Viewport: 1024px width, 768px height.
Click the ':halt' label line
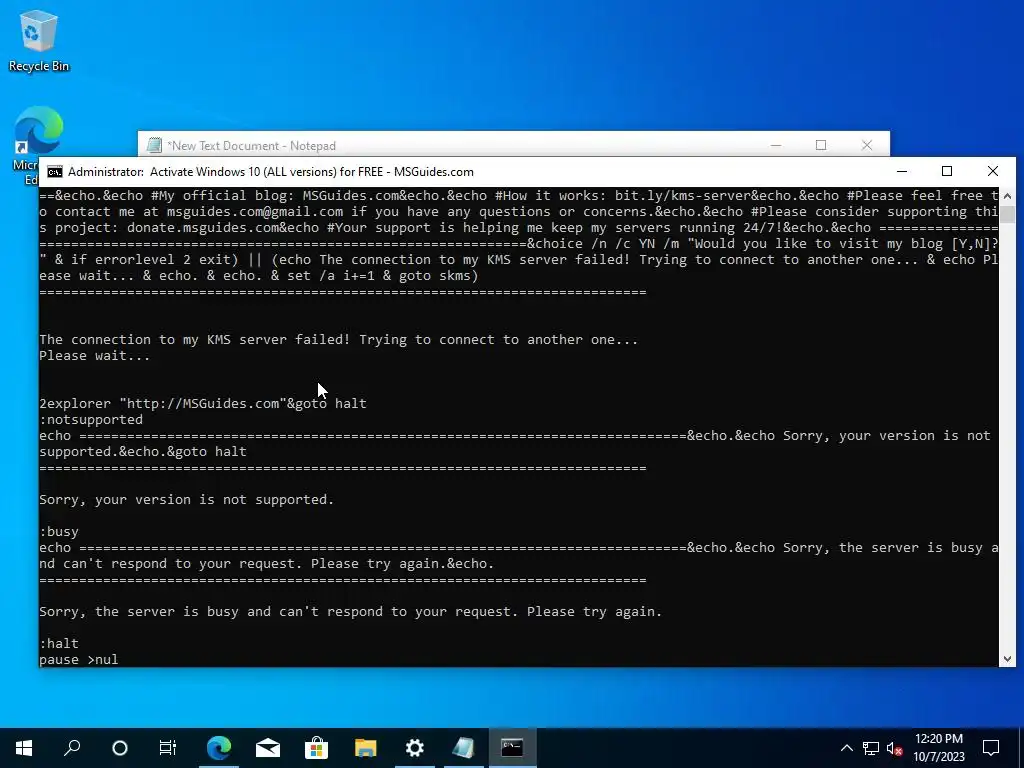(59, 643)
